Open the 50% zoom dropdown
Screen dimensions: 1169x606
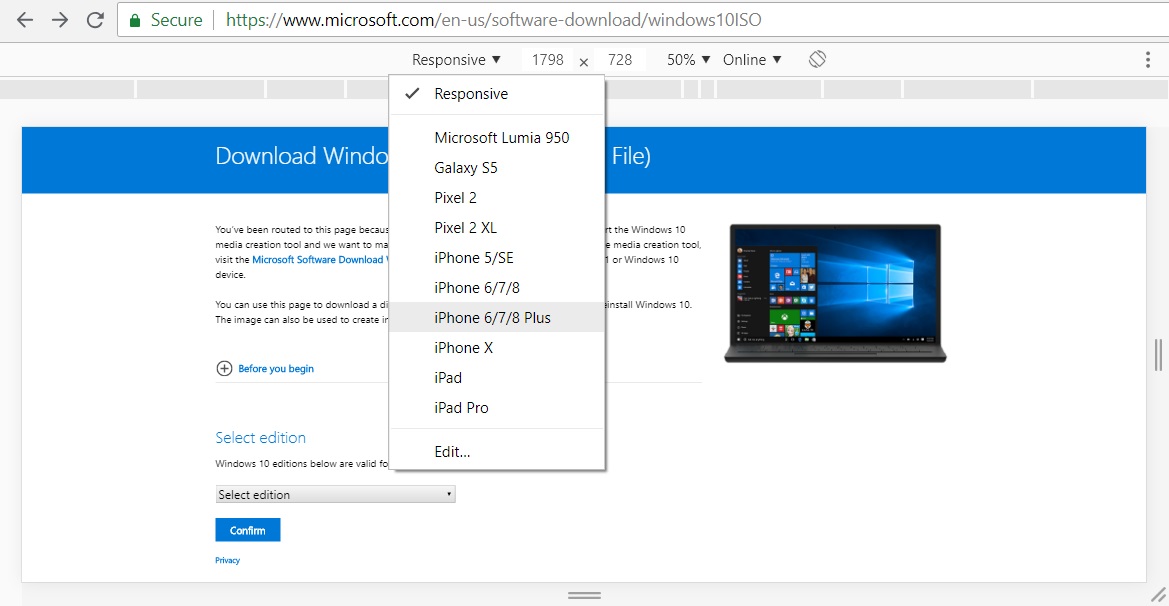688,60
